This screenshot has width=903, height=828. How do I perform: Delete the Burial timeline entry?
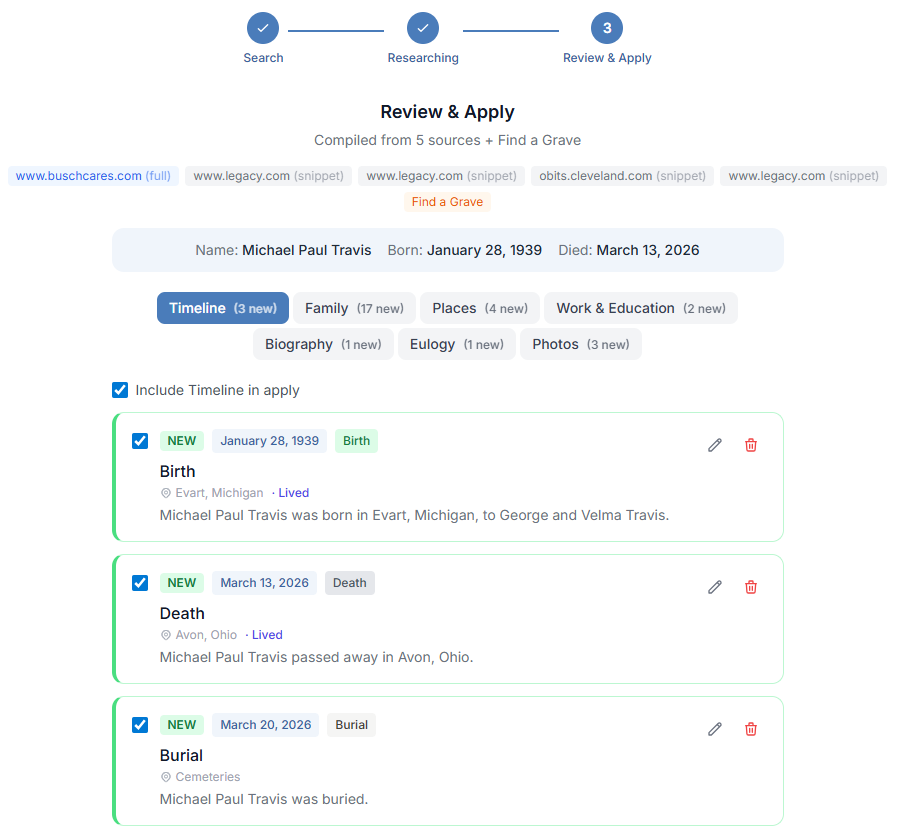click(750, 729)
